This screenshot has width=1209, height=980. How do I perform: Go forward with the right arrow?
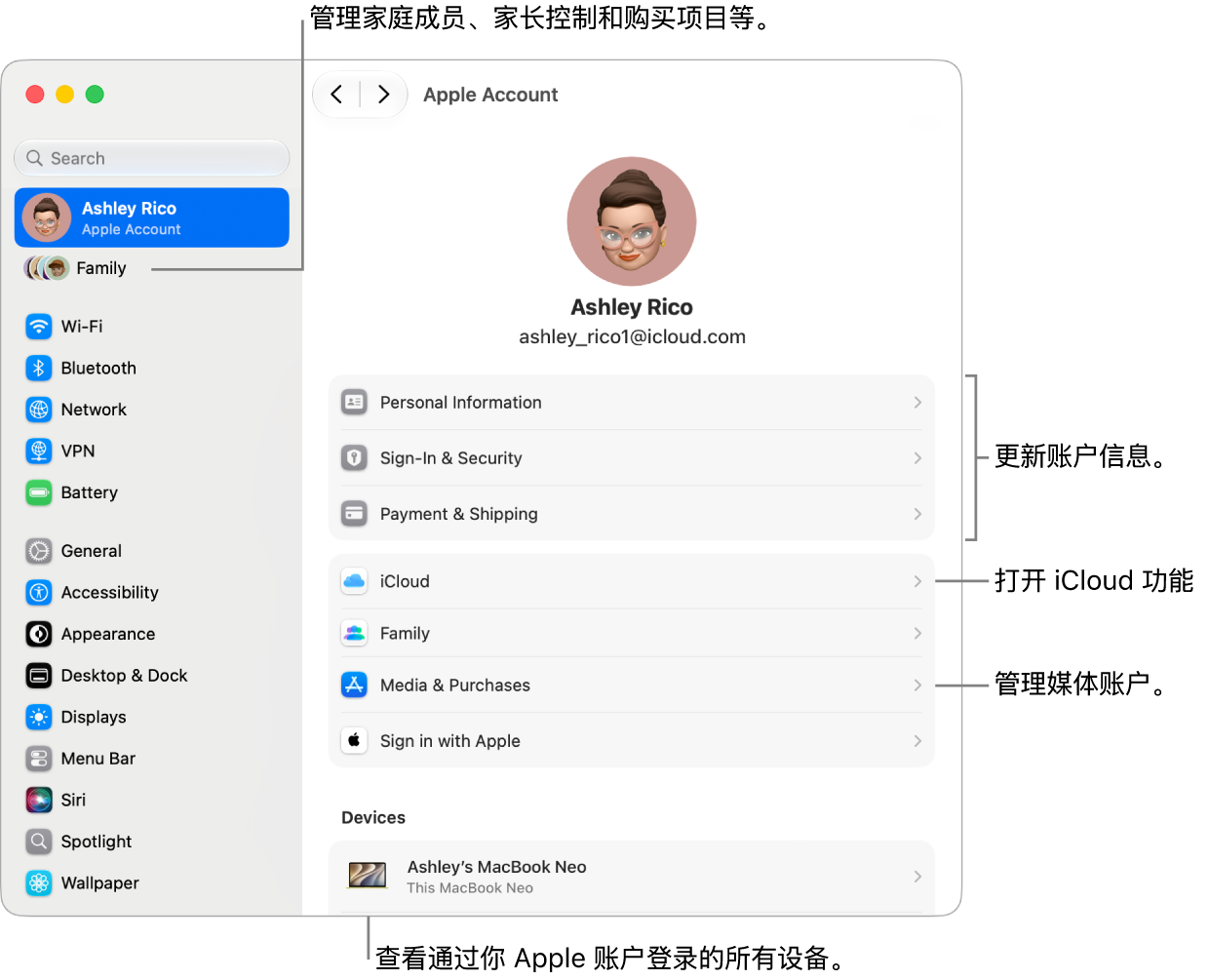pos(383,95)
